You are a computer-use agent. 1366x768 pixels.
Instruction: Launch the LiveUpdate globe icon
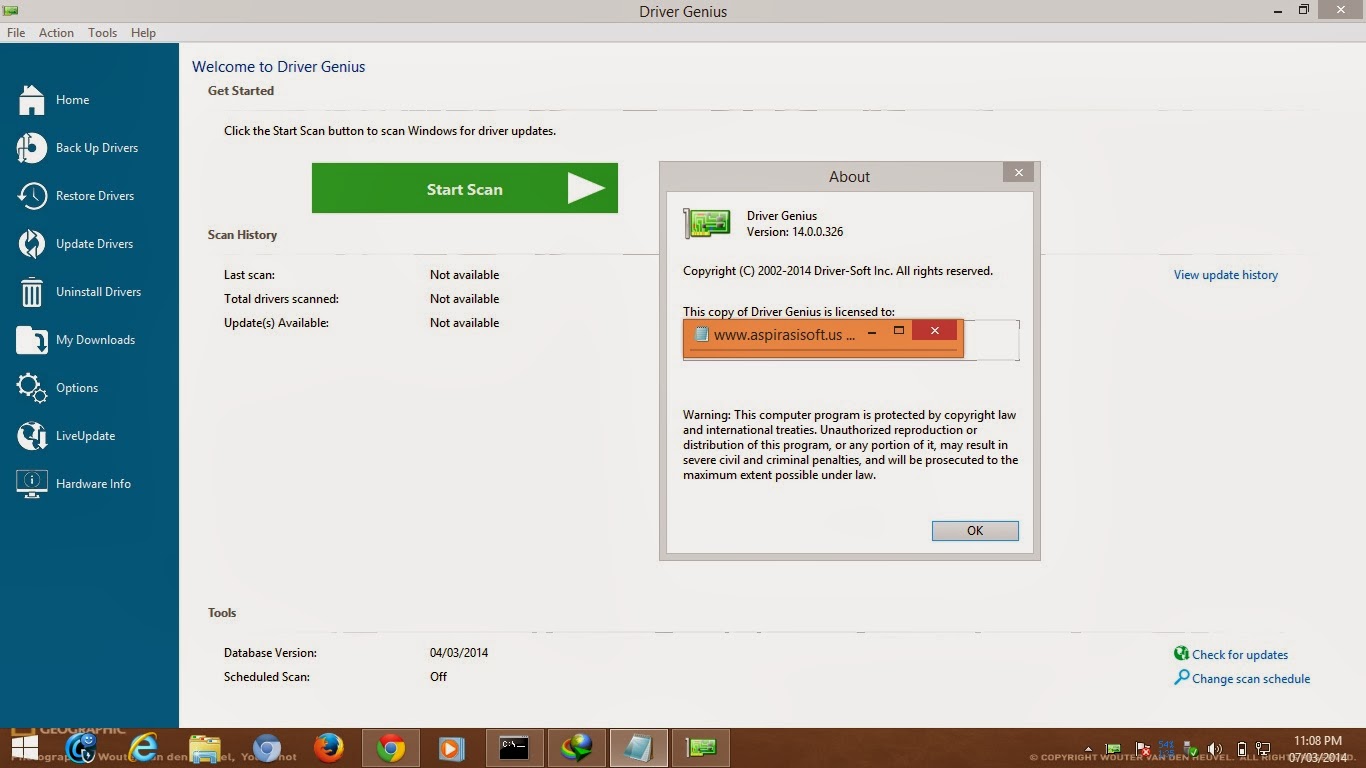point(32,436)
